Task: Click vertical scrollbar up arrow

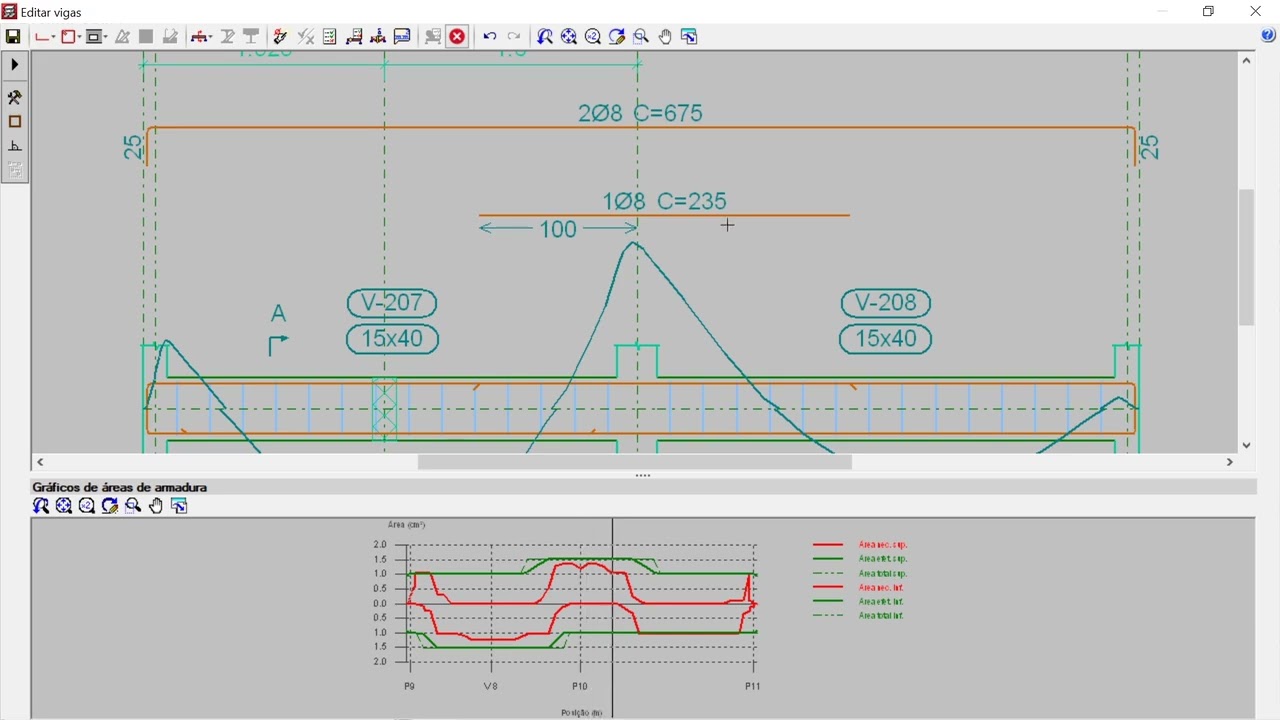Action: (1247, 61)
